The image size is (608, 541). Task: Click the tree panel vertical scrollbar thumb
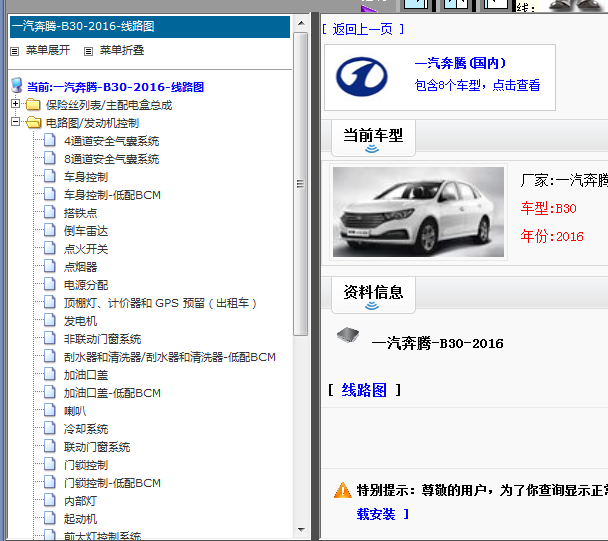301,184
